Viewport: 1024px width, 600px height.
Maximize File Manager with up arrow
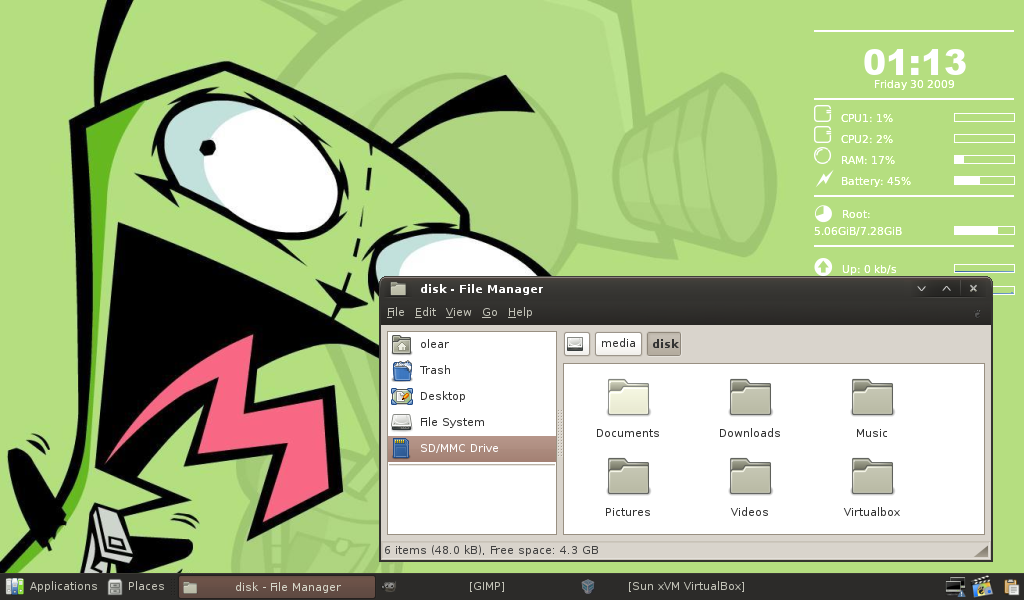946,289
